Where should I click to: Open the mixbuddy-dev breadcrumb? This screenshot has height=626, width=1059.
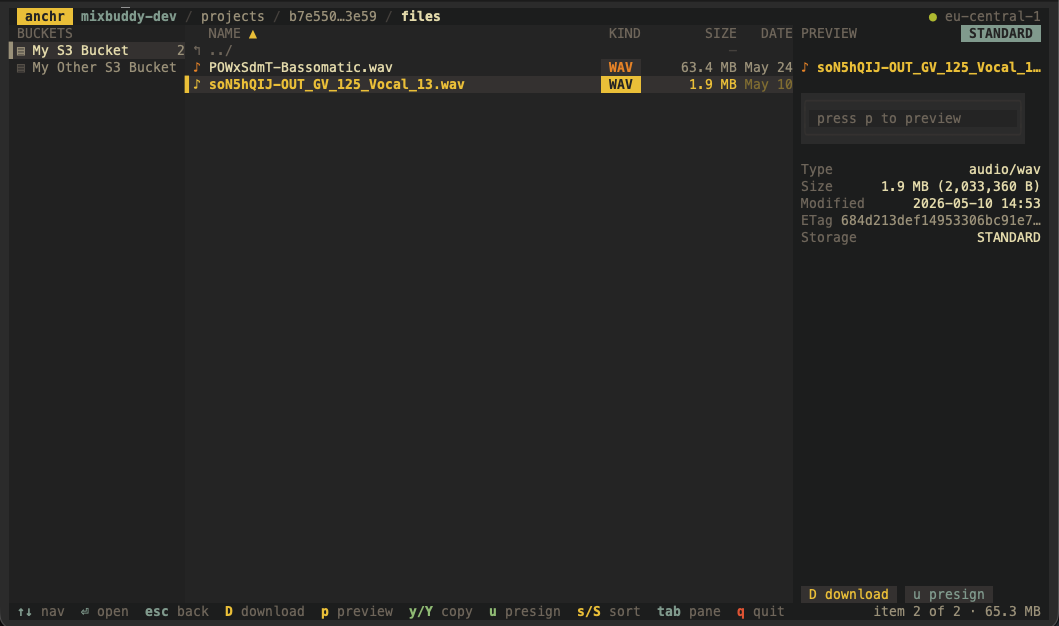tap(128, 16)
